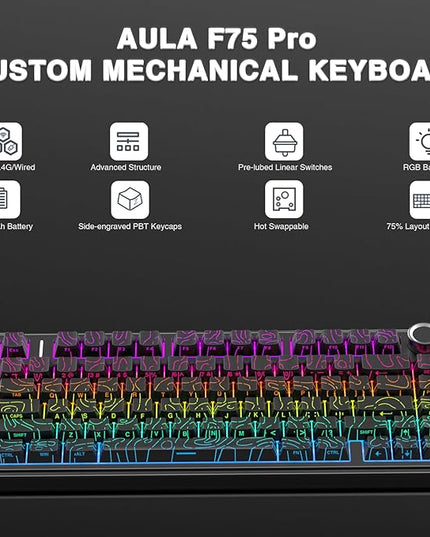
Task: Click the 'AULA F75 Pro' title
Action: (x=217, y=39)
